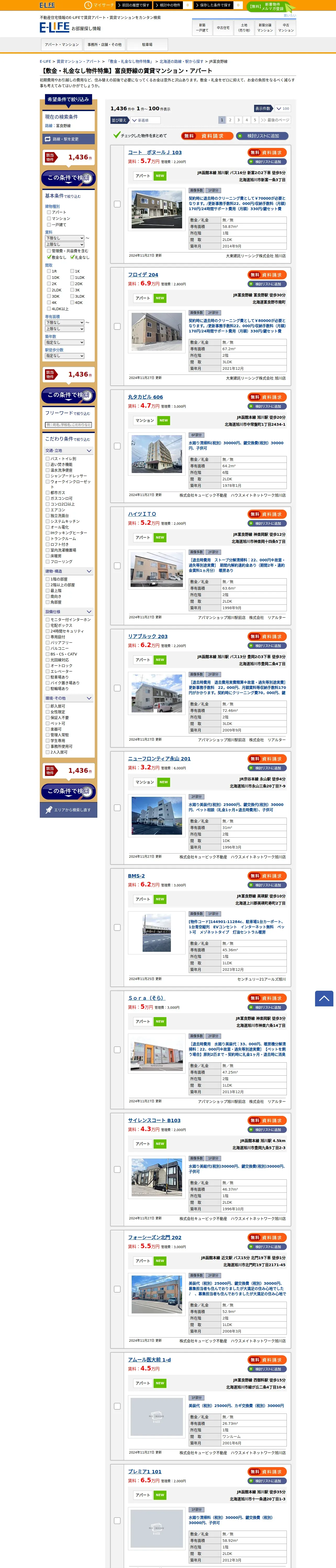Go to results page 2

230,120
